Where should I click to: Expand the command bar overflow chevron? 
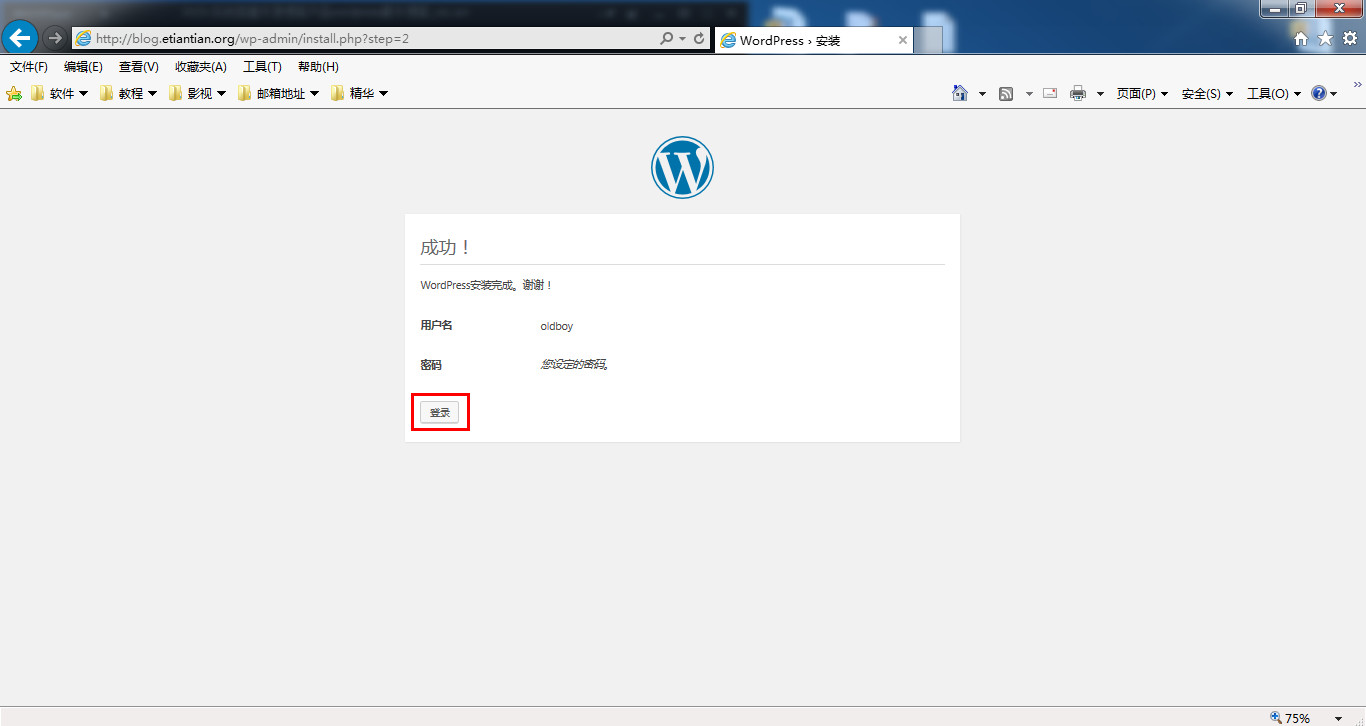1357,86
